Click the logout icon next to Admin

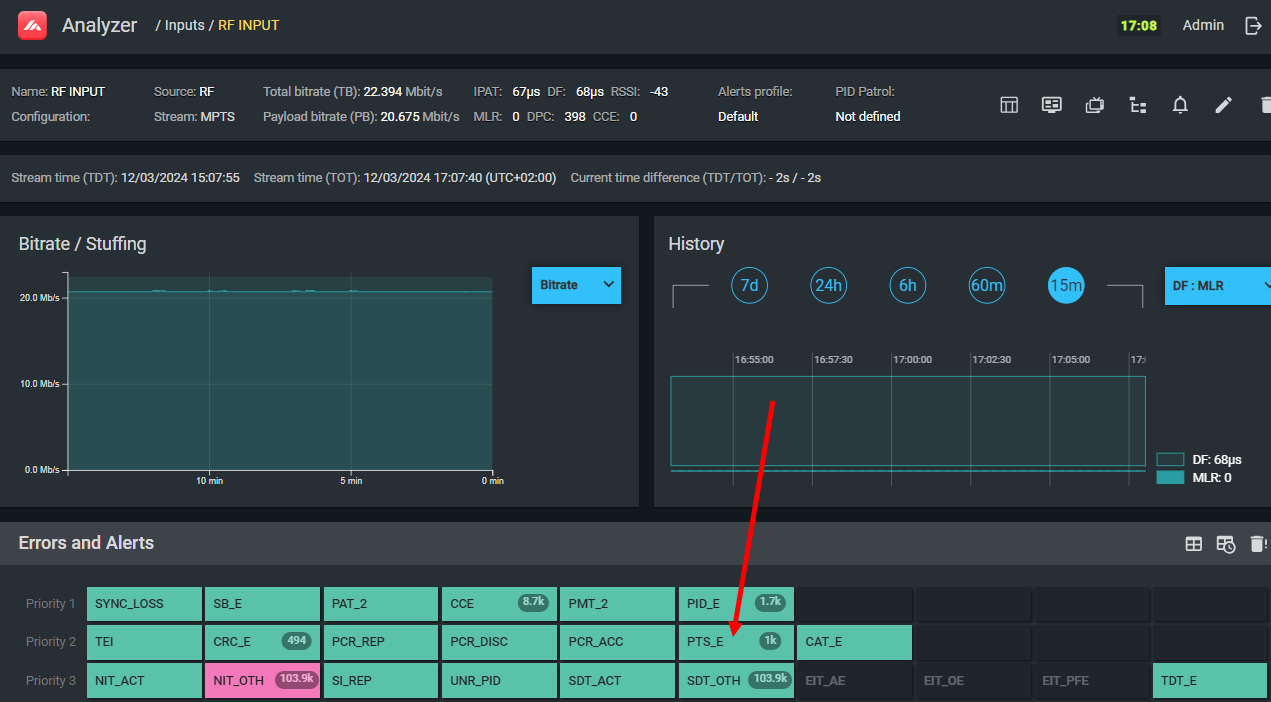(x=1253, y=26)
